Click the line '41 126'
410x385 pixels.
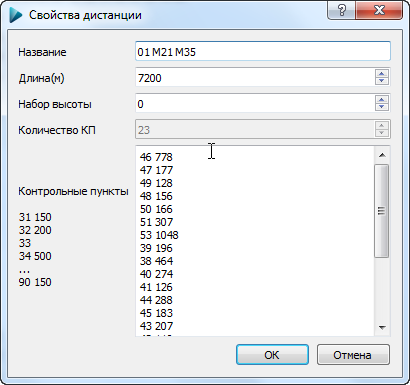[x=156, y=287]
